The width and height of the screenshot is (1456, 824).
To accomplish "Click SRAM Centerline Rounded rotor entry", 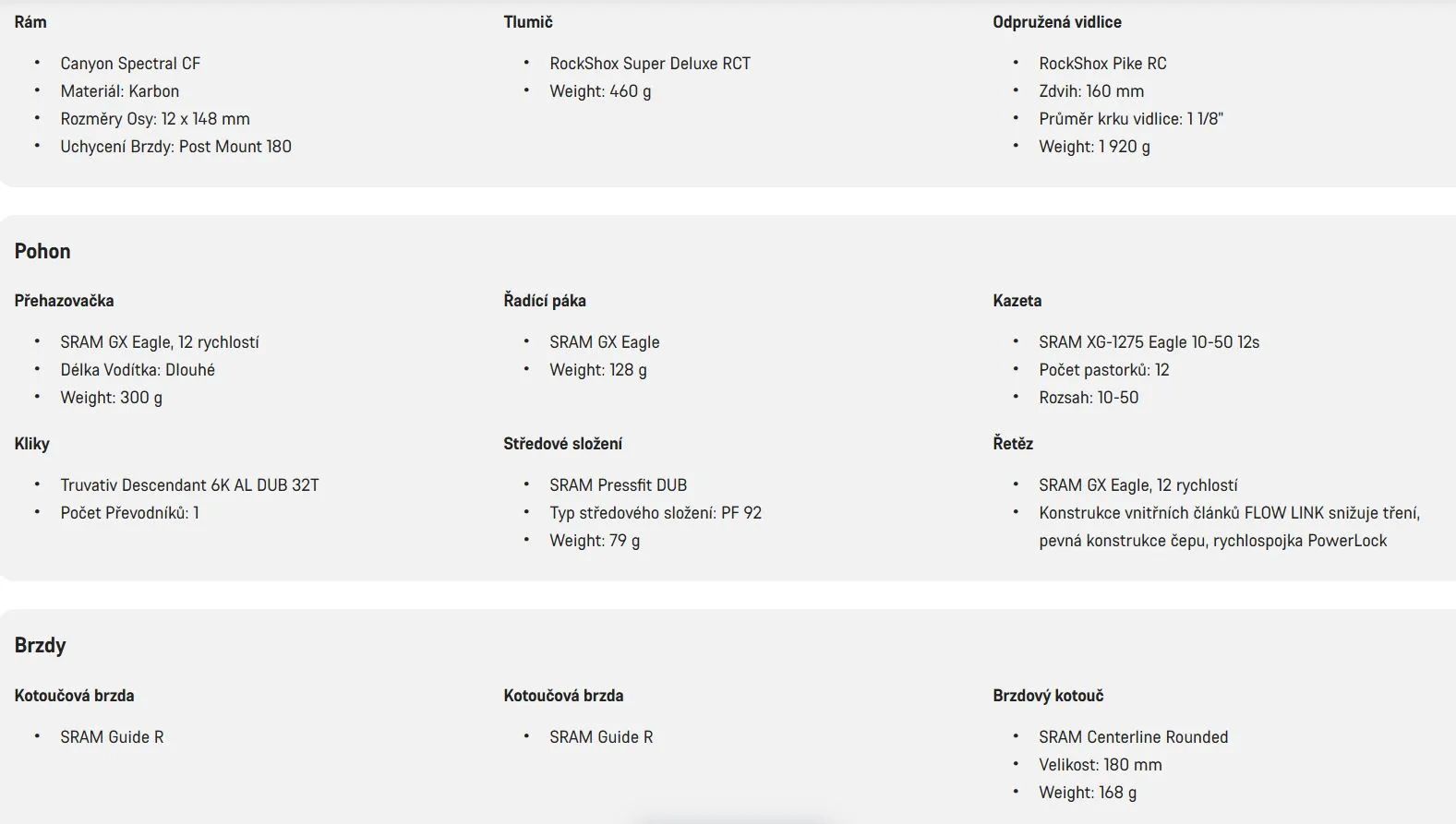I will [1134, 737].
